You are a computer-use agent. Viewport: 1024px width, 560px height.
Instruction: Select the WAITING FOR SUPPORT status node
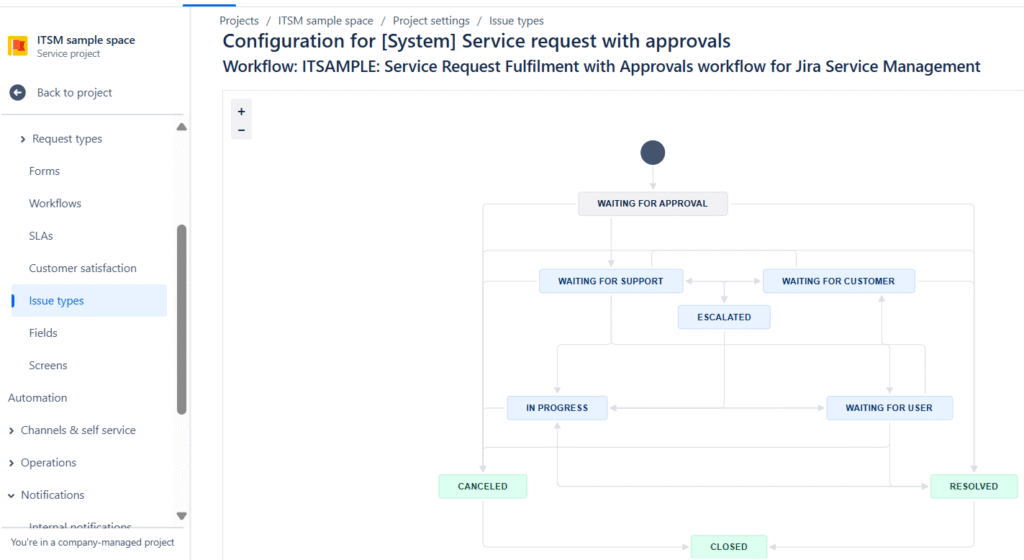click(611, 281)
